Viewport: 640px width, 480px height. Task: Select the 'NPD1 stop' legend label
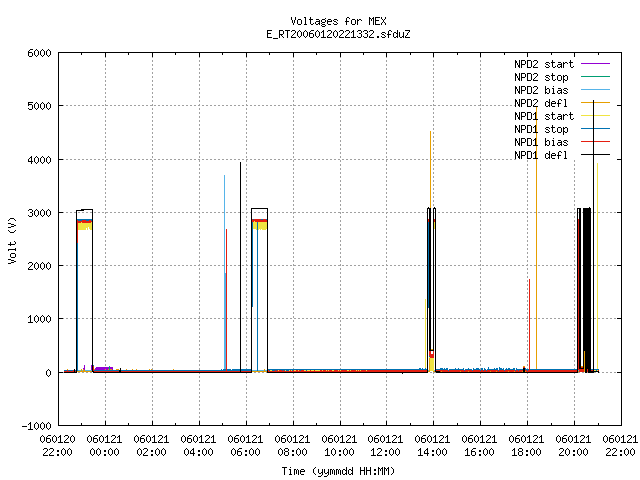[x=541, y=129]
